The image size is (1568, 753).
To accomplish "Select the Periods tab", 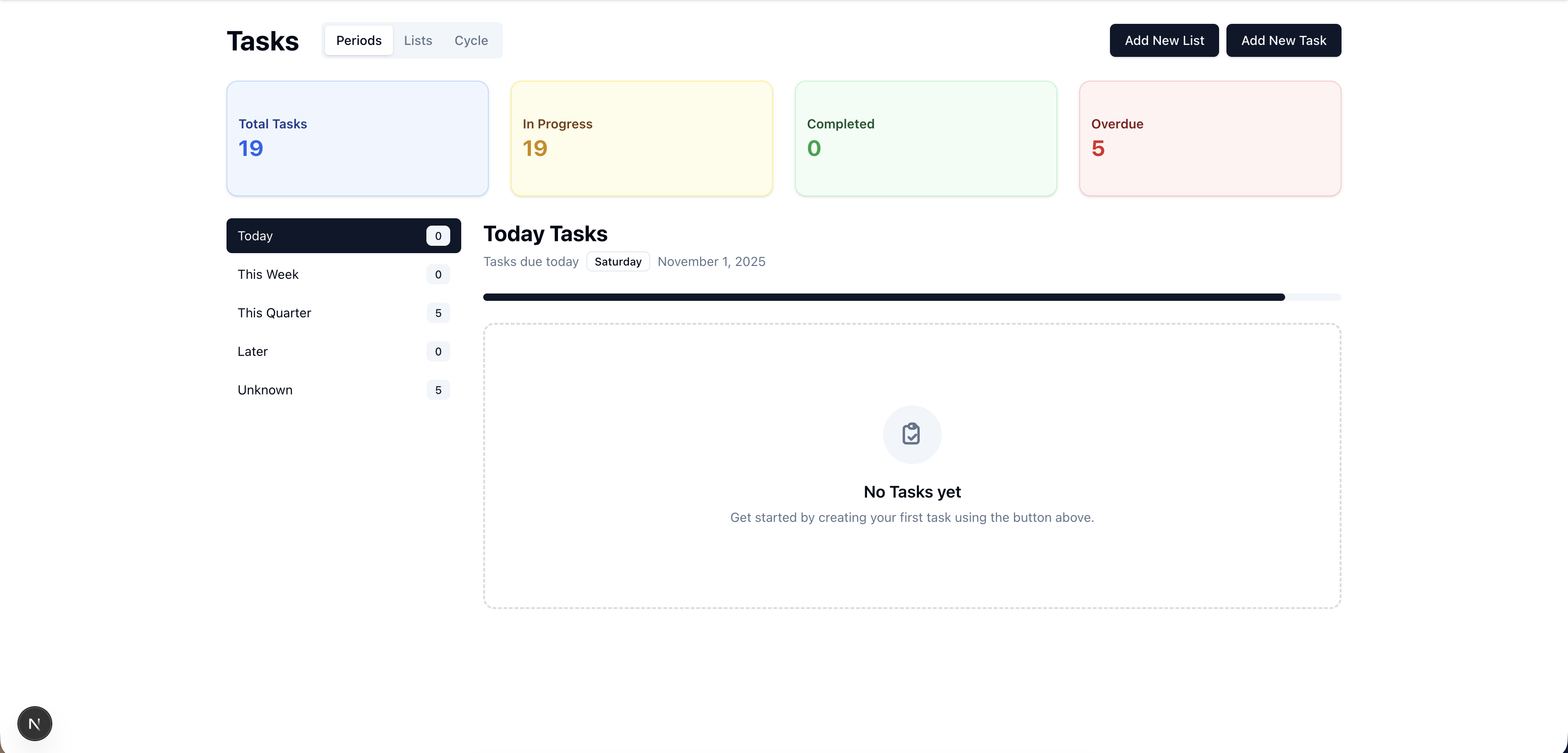I will (x=359, y=40).
